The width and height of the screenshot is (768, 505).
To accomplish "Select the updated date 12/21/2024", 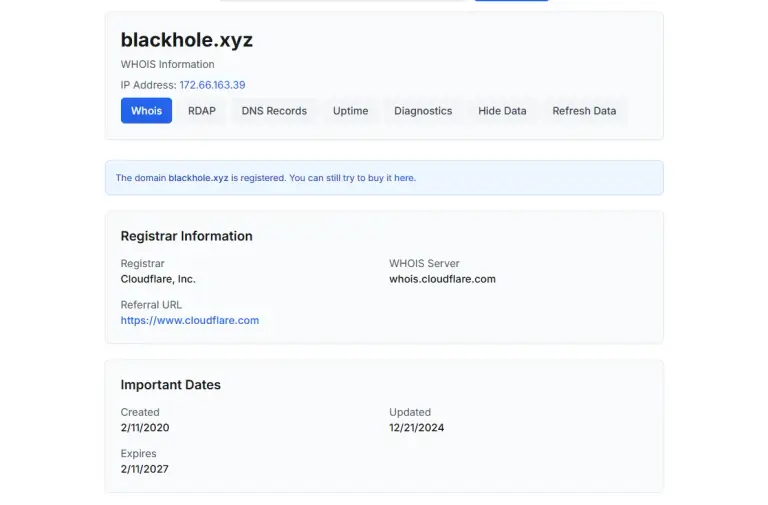I will (416, 428).
